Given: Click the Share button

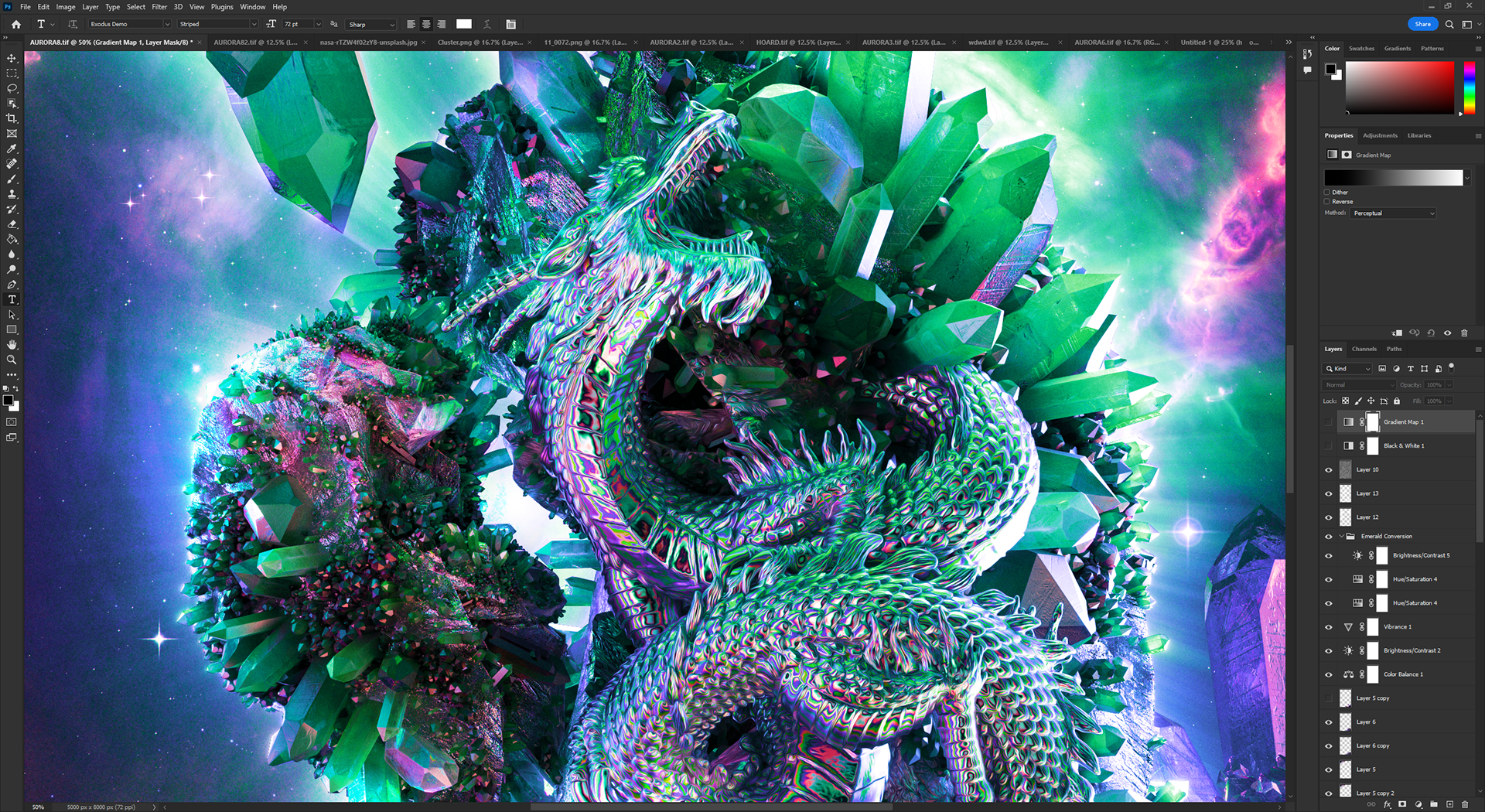Looking at the screenshot, I should point(1423,24).
